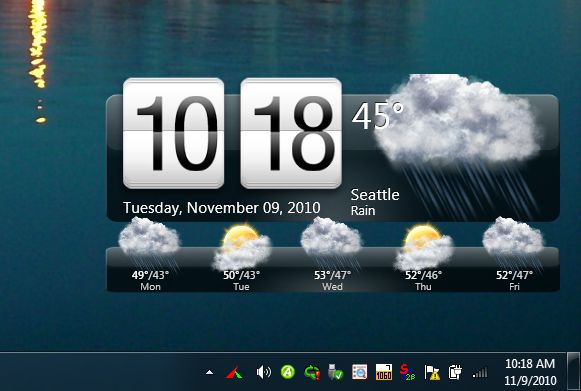Click Monday forecast 49°/43°

coord(150,275)
